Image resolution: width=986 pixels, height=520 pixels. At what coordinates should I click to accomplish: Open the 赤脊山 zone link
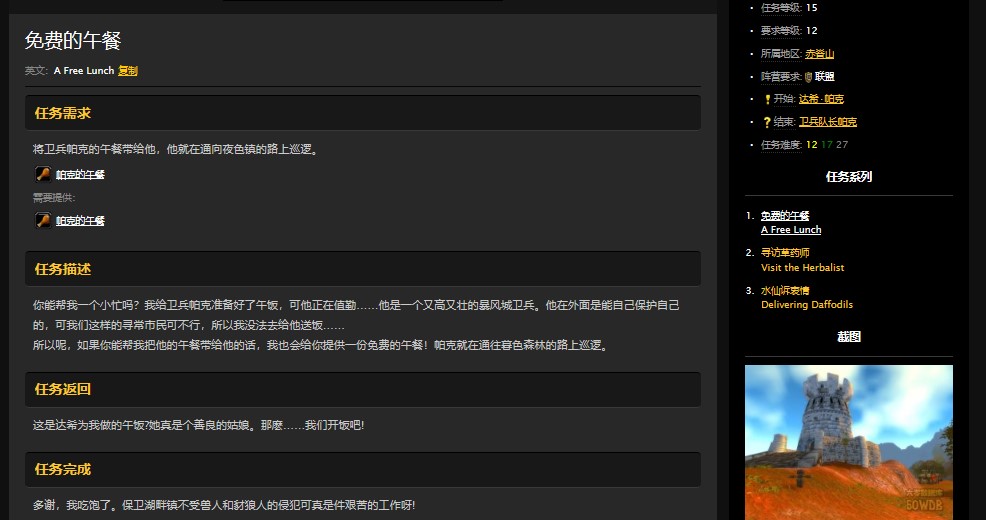point(819,54)
